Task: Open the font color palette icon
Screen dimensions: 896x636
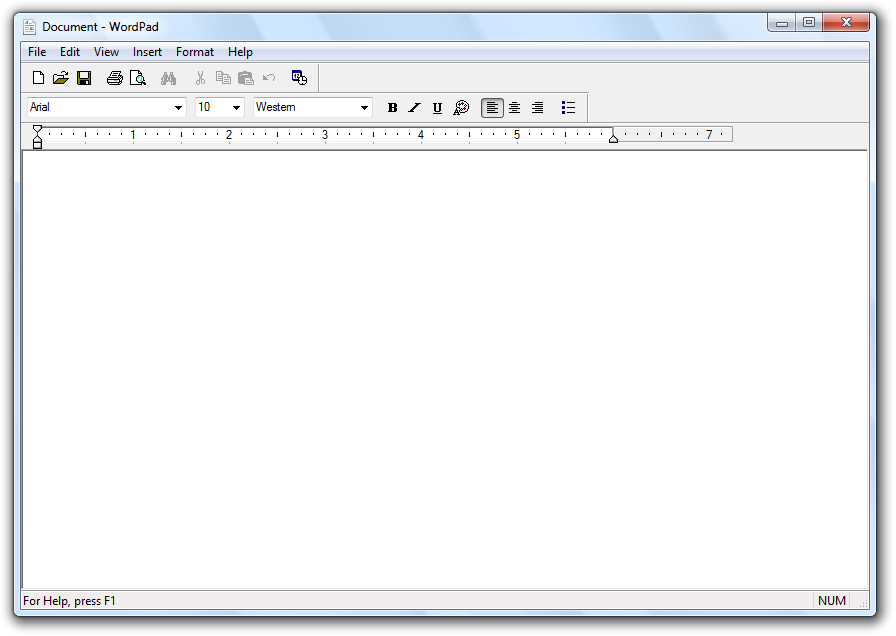Action: pos(461,107)
